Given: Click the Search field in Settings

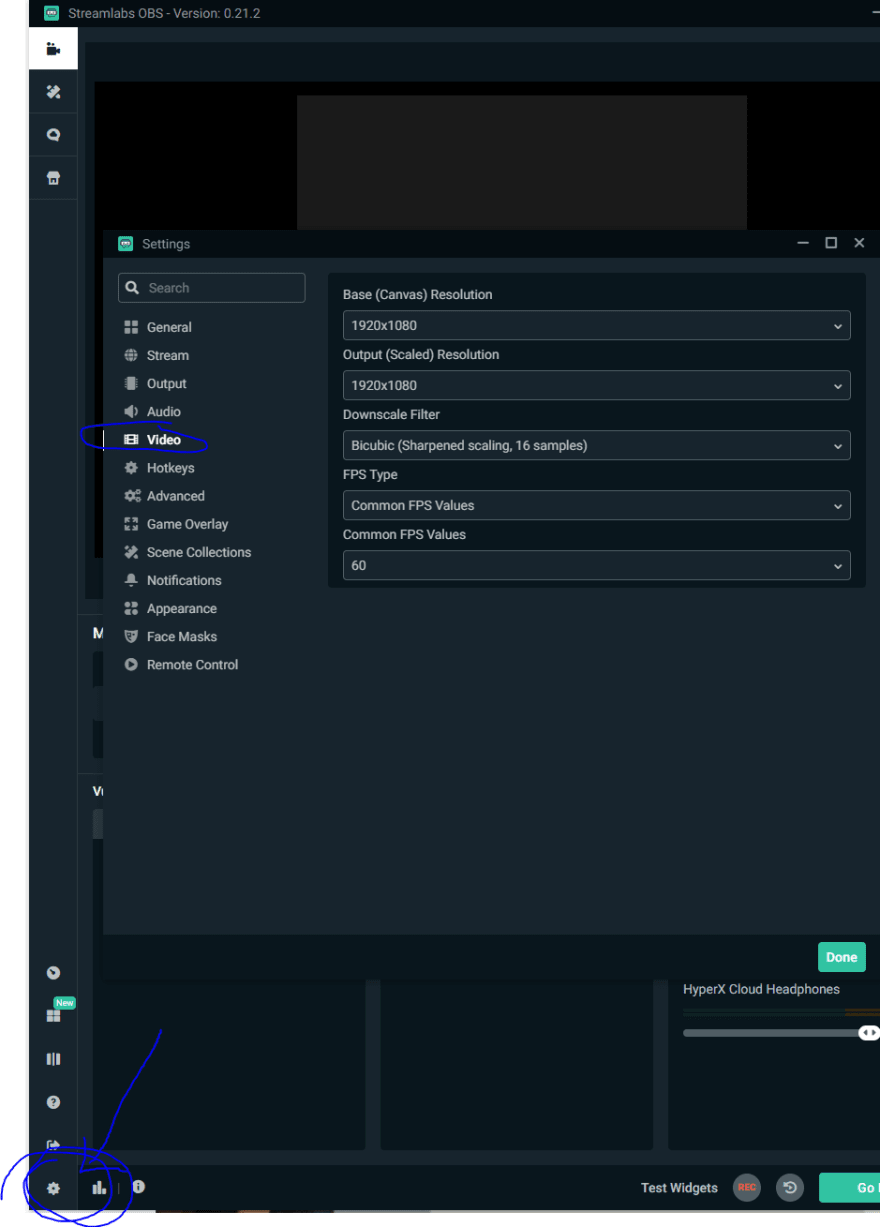Looking at the screenshot, I should click(212, 288).
